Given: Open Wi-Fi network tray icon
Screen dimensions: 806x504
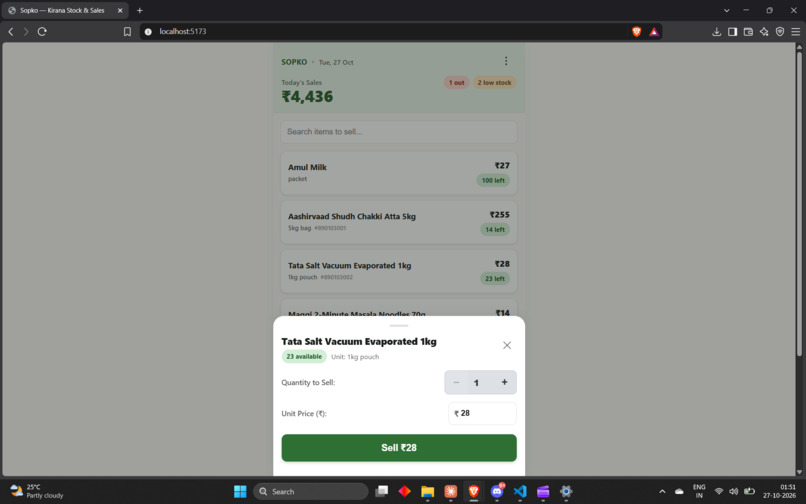Looking at the screenshot, I should [719, 492].
